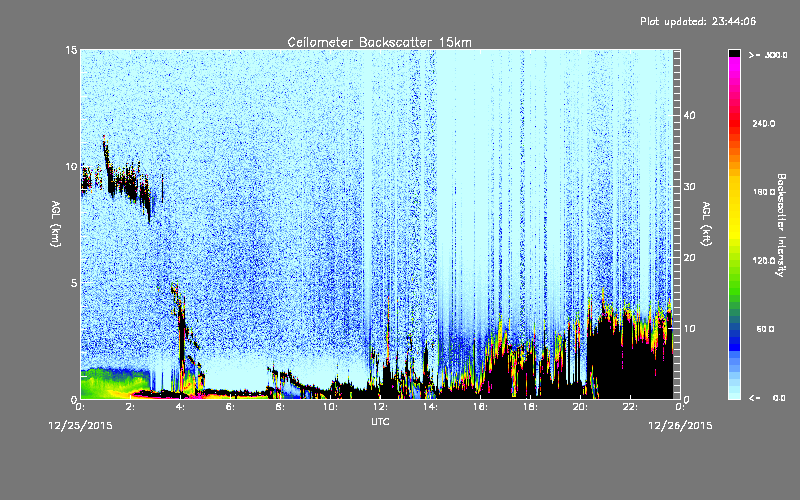Click the high cirrus cloud echo near 10 km
Image resolution: width=800 pixels, height=500 pixels.
122,181
